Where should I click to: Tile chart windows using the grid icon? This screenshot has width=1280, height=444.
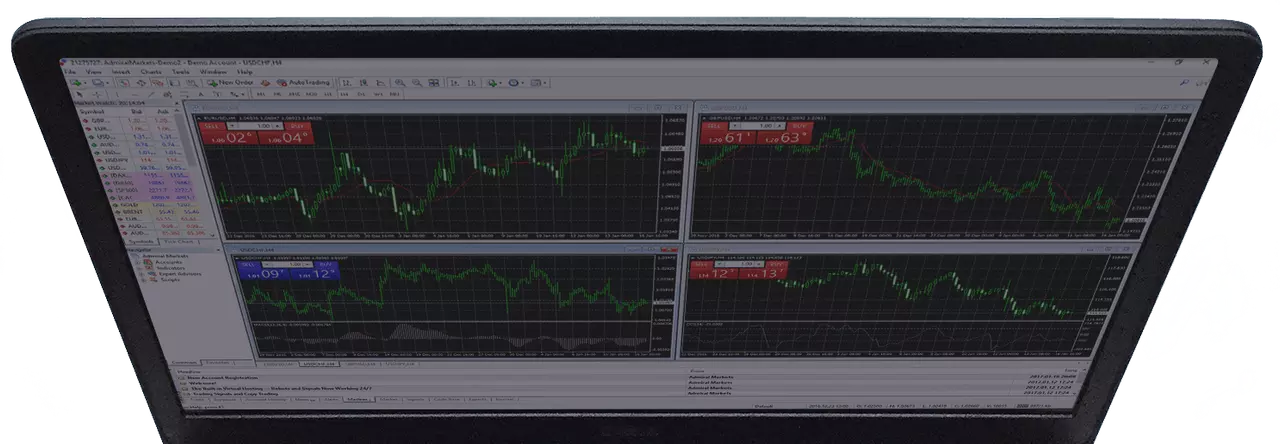click(434, 83)
